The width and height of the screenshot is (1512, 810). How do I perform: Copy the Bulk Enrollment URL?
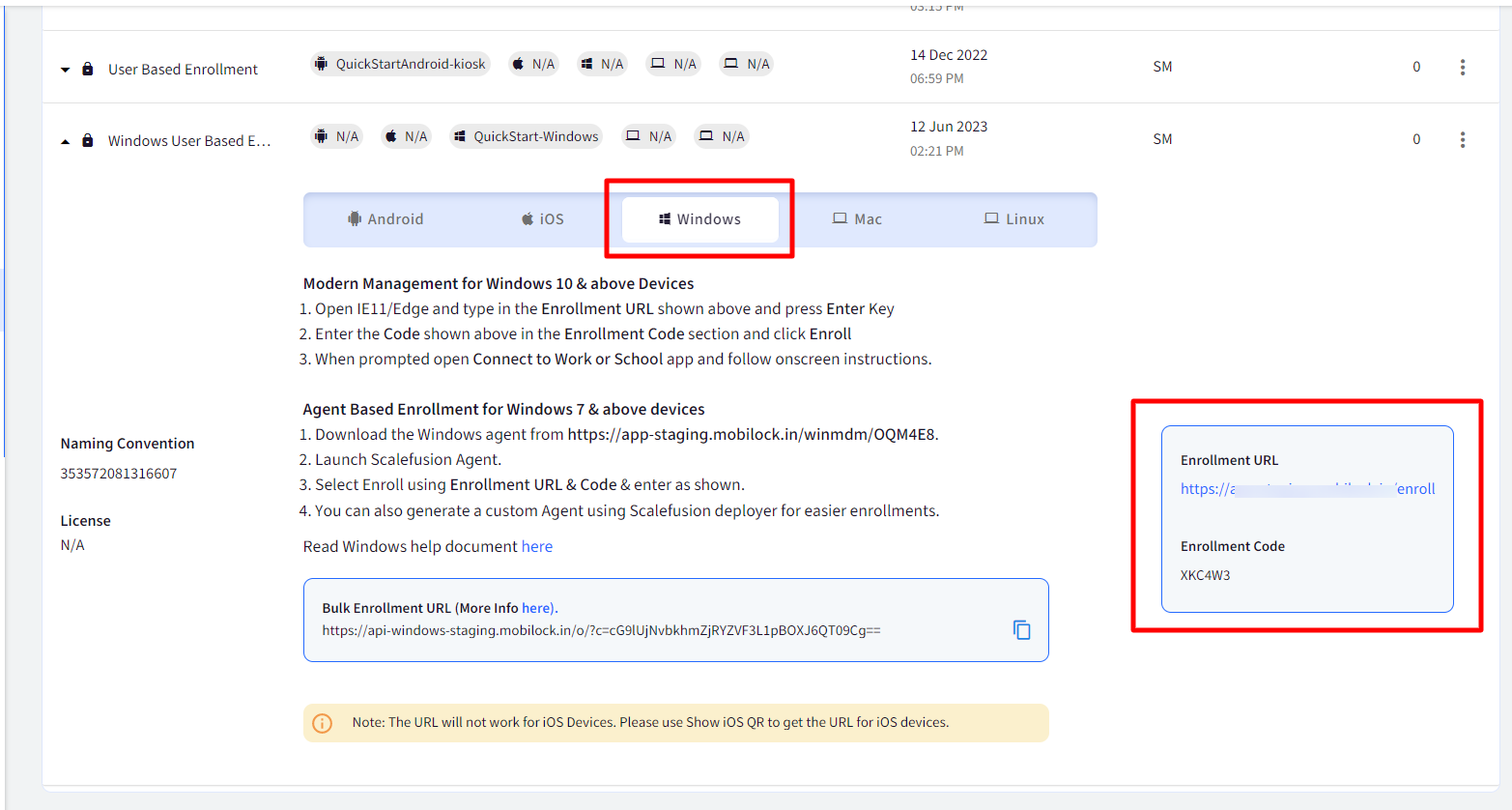[x=1021, y=630]
